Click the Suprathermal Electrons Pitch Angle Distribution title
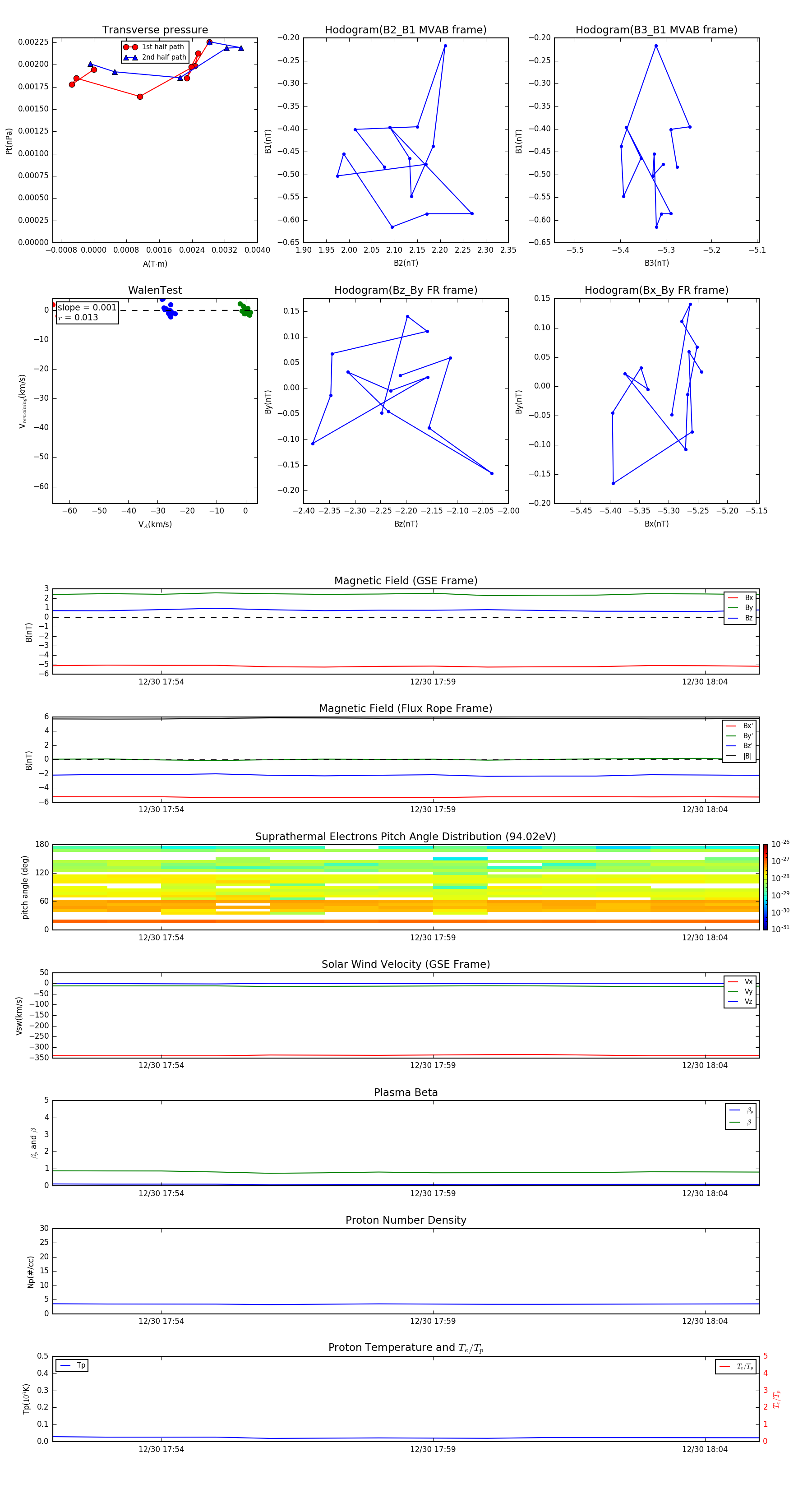Image resolution: width=812 pixels, height=1489 pixels. point(406,837)
